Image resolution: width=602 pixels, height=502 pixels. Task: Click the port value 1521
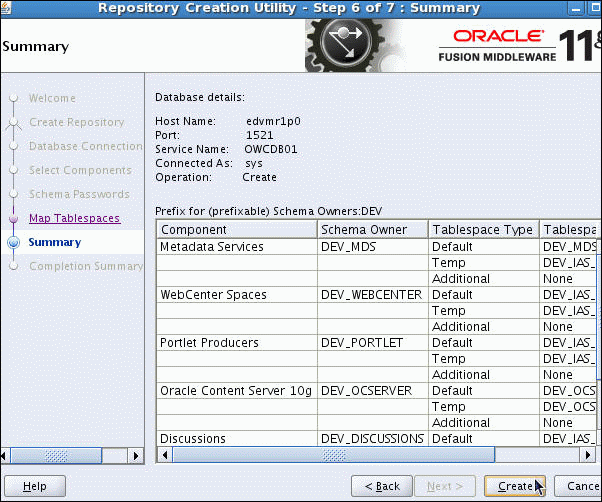(x=260, y=135)
